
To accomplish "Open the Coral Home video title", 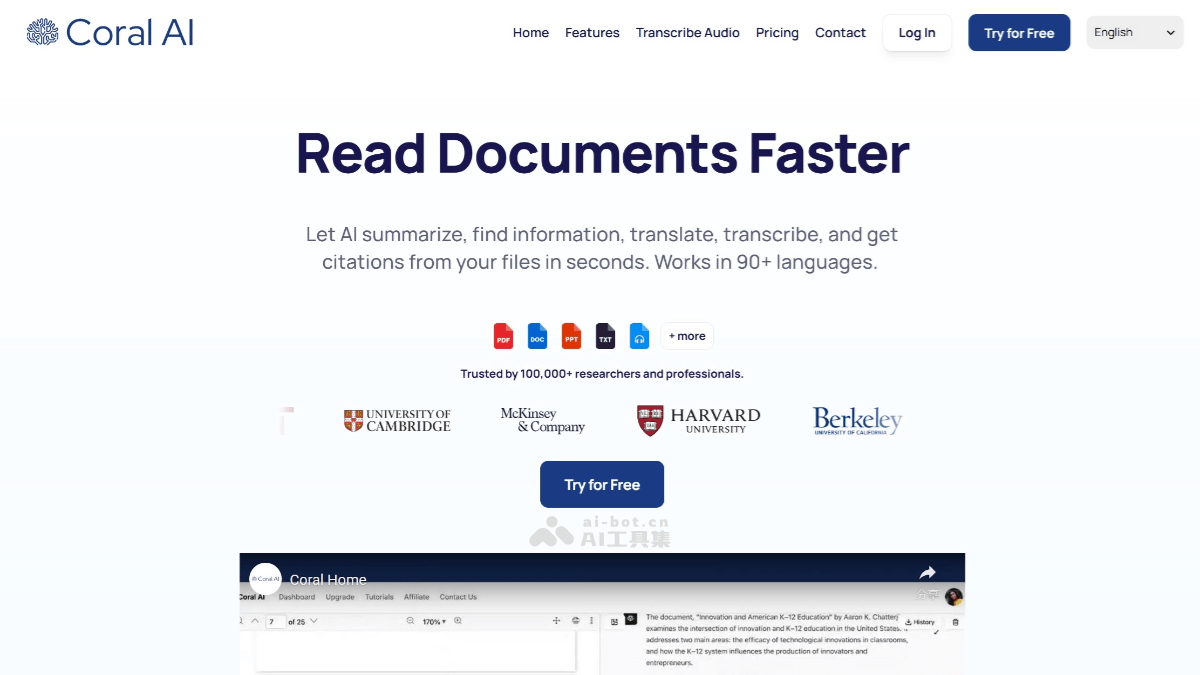I will (x=328, y=580).
